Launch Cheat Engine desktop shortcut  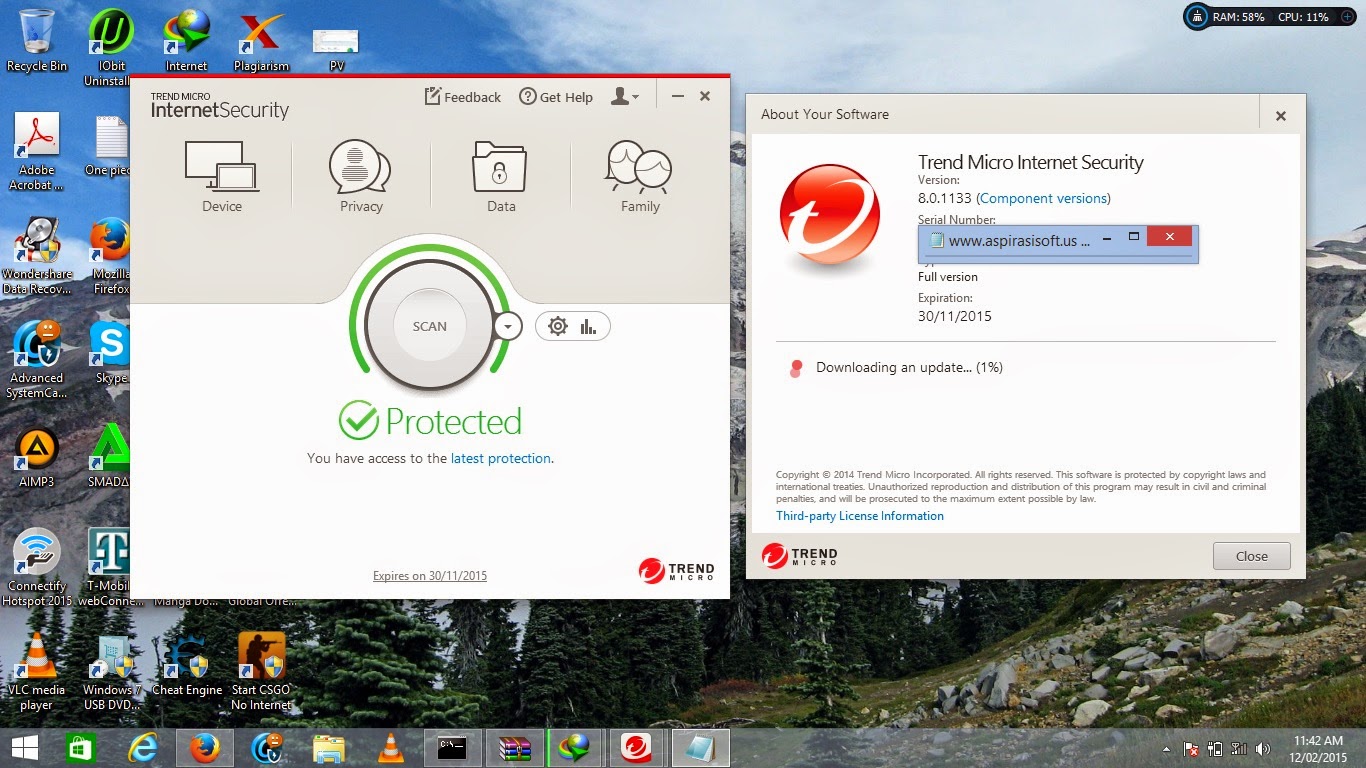(186, 664)
